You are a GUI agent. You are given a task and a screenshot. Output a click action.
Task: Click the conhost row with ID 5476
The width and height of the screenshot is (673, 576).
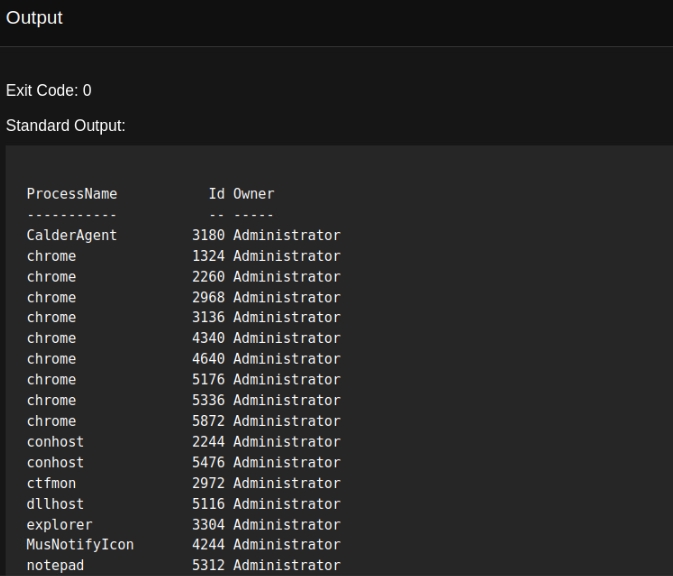(x=55, y=463)
